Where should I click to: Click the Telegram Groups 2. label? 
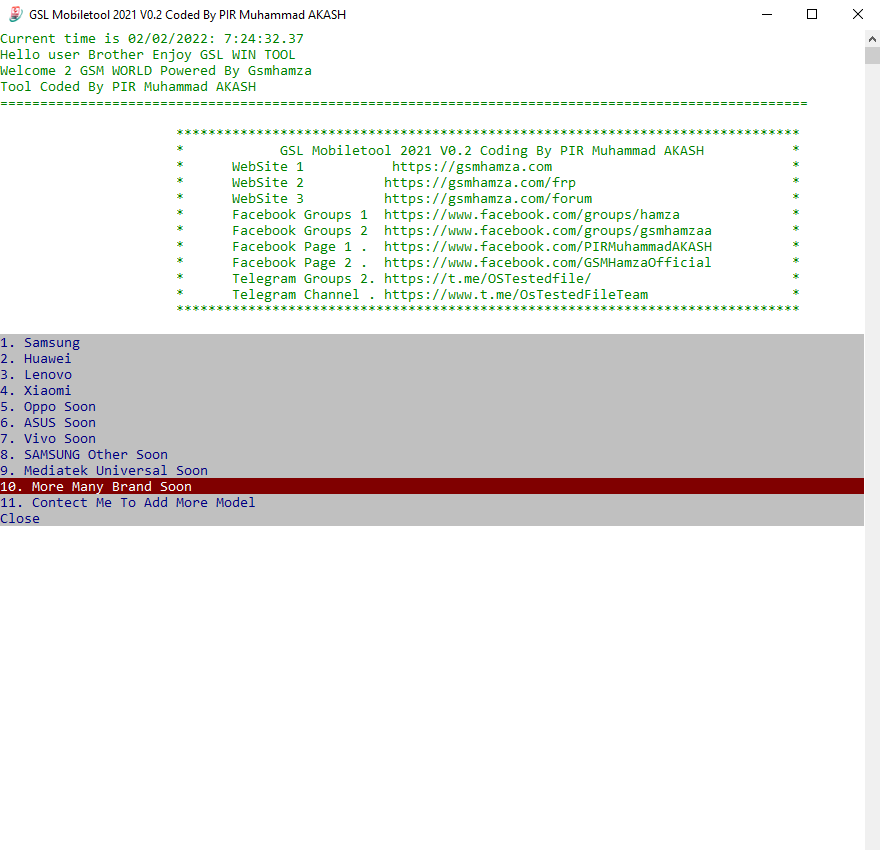point(303,279)
